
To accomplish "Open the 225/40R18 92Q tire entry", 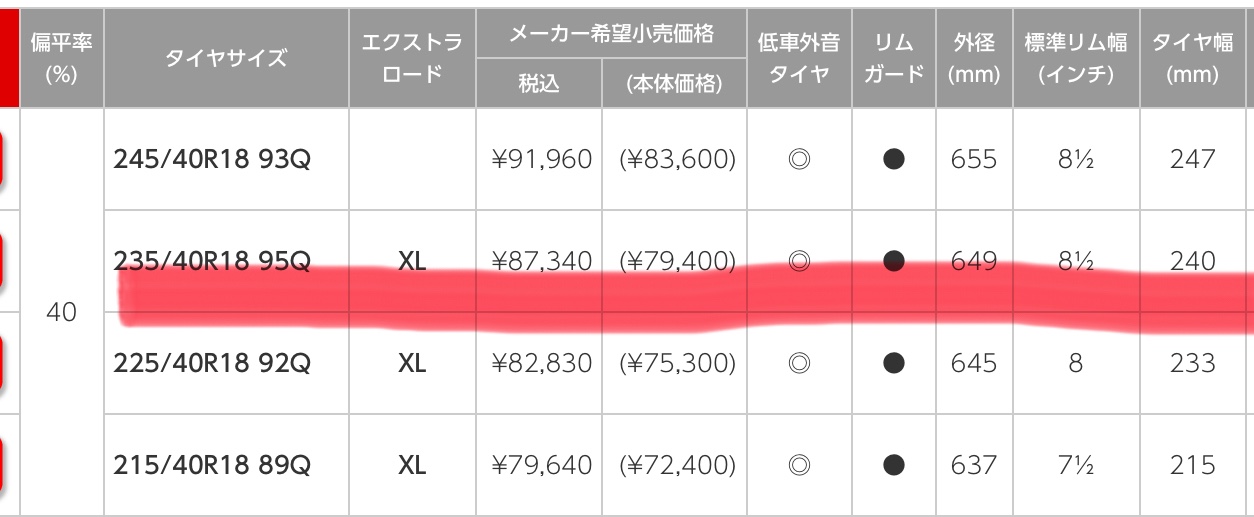I will click(x=212, y=363).
